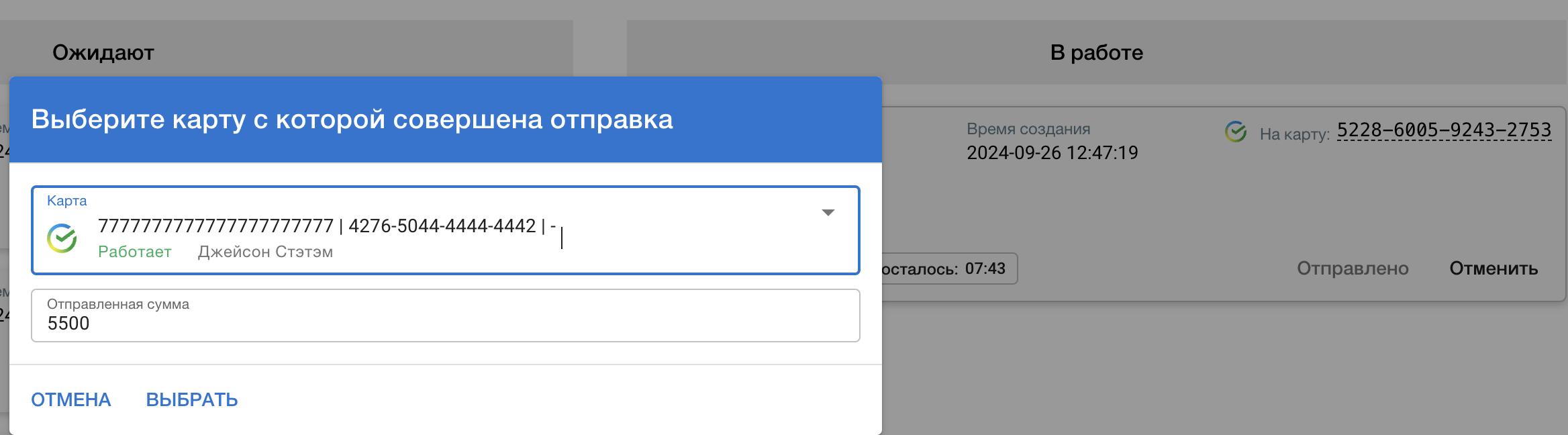Click the "Отправлено" button on the order card
The height and width of the screenshot is (435, 1568).
[1352, 269]
